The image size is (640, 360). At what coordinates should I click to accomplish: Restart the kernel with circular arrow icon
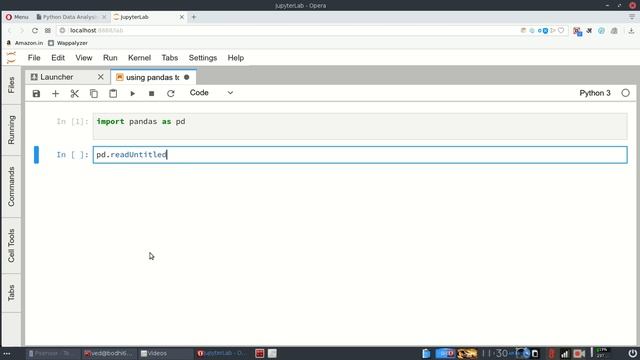[171, 93]
